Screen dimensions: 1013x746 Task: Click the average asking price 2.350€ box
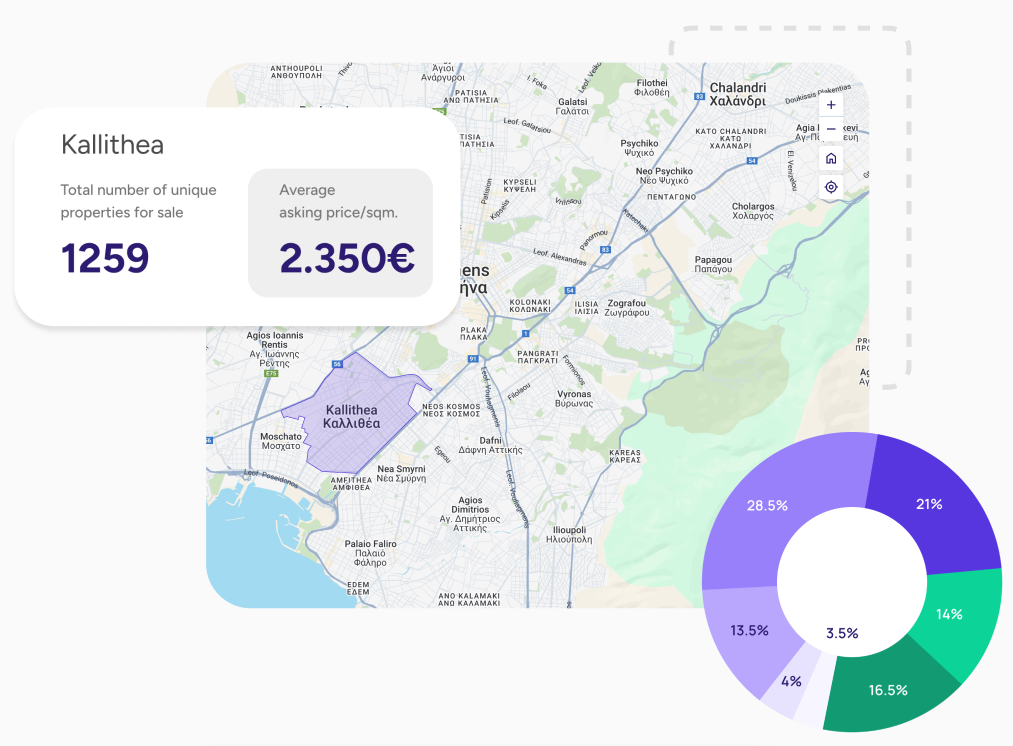point(340,233)
